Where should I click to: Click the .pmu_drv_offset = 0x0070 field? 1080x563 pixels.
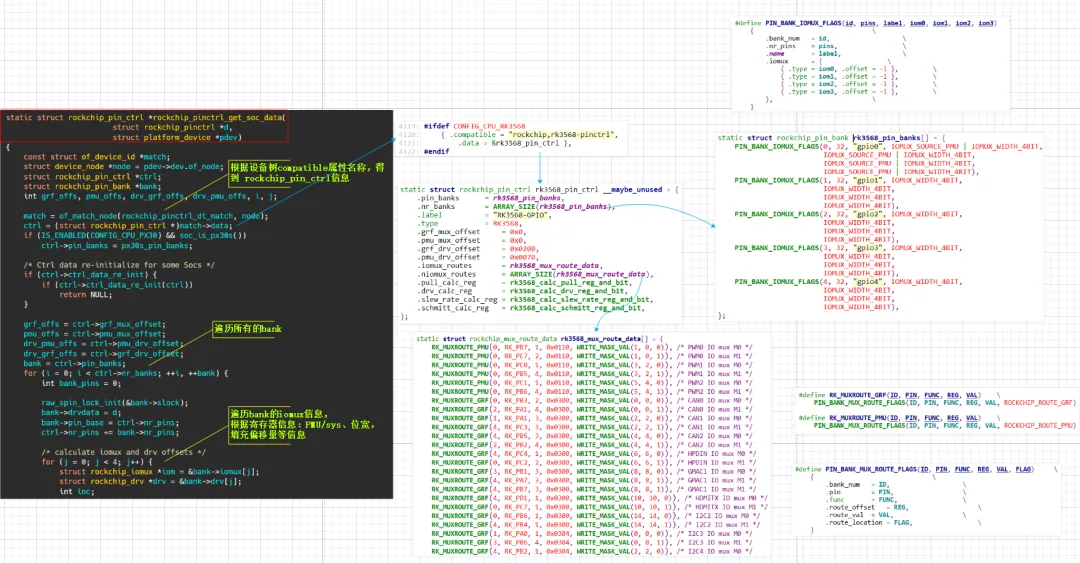pos(477,257)
